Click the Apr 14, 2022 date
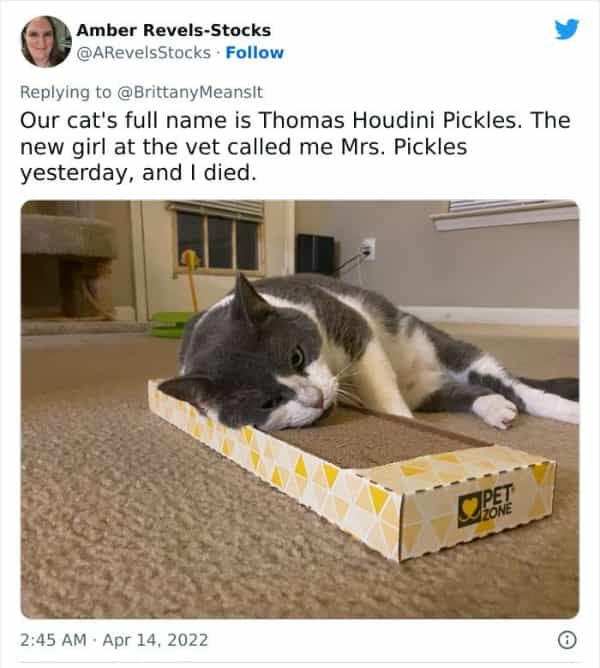Screen dimensions: 600x668 click(x=155, y=640)
